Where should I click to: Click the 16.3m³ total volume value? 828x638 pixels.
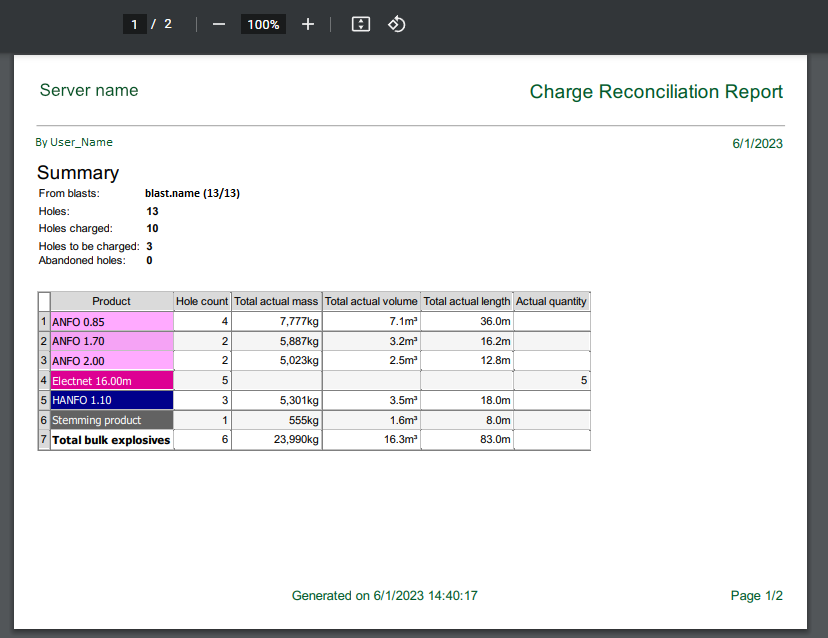401,439
